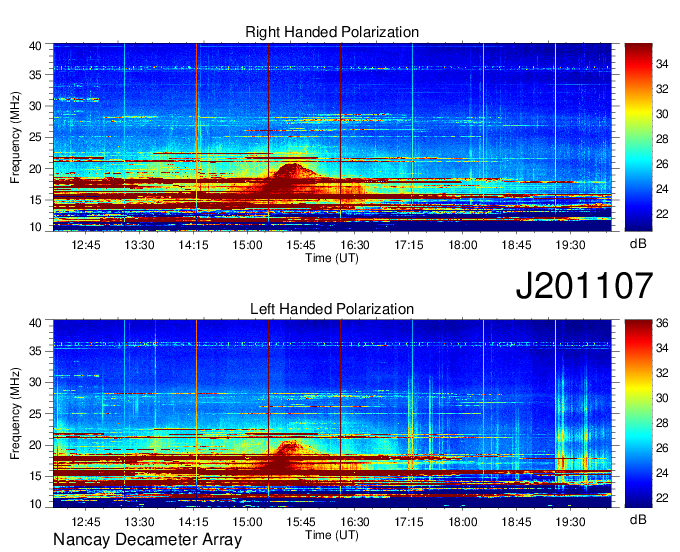Click "Frequency (MHz)" axis label of Left Handed plot
This screenshot has height=552, width=680.
(15, 414)
